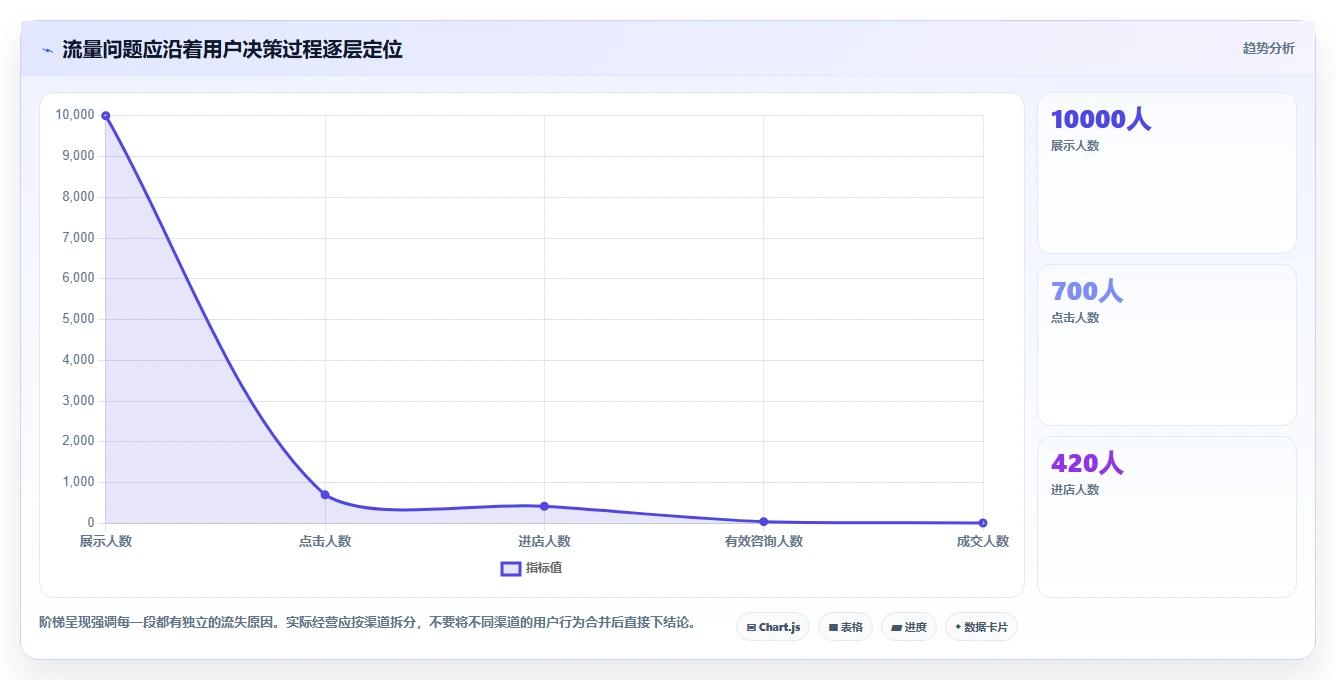Click the 点击人数 label under 700人

[1075, 318]
